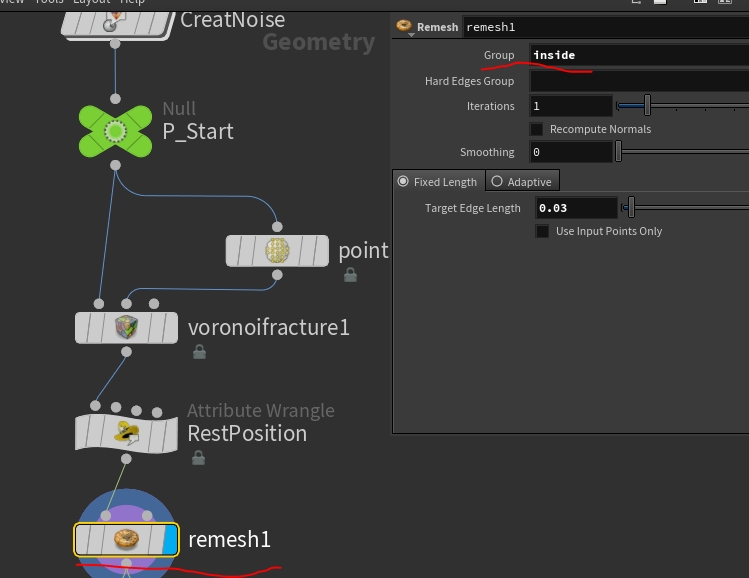Click the Group parameter label
Screen dimensions: 749x578
tap(499, 55)
